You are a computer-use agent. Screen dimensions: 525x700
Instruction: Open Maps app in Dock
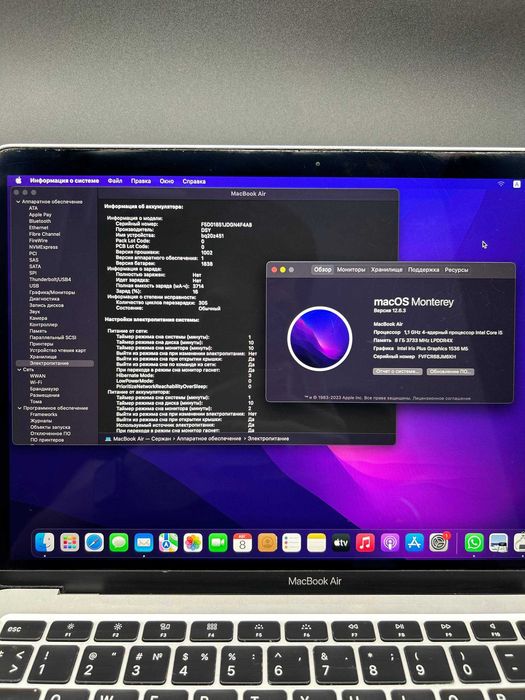[x=168, y=542]
